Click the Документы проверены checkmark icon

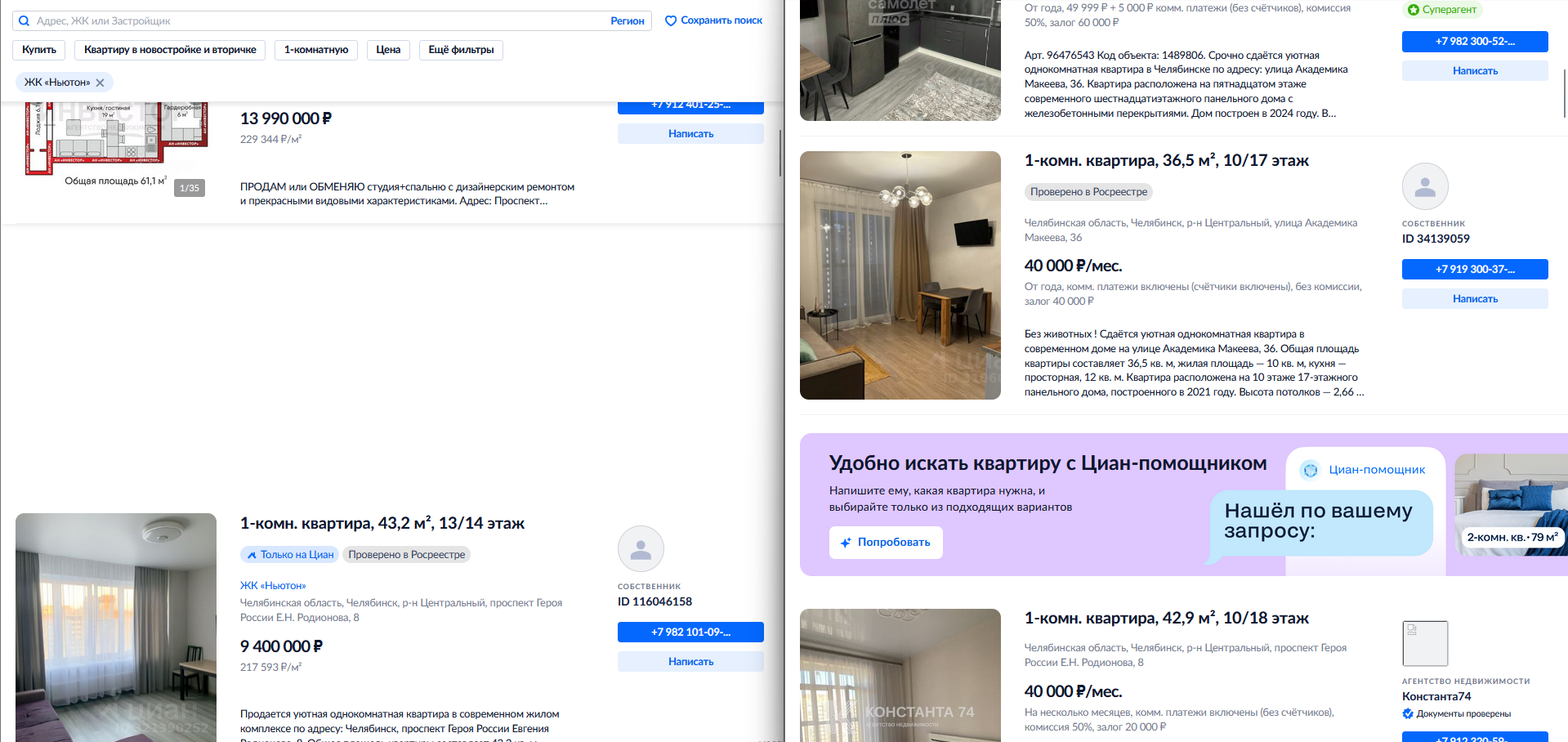pos(1408,713)
